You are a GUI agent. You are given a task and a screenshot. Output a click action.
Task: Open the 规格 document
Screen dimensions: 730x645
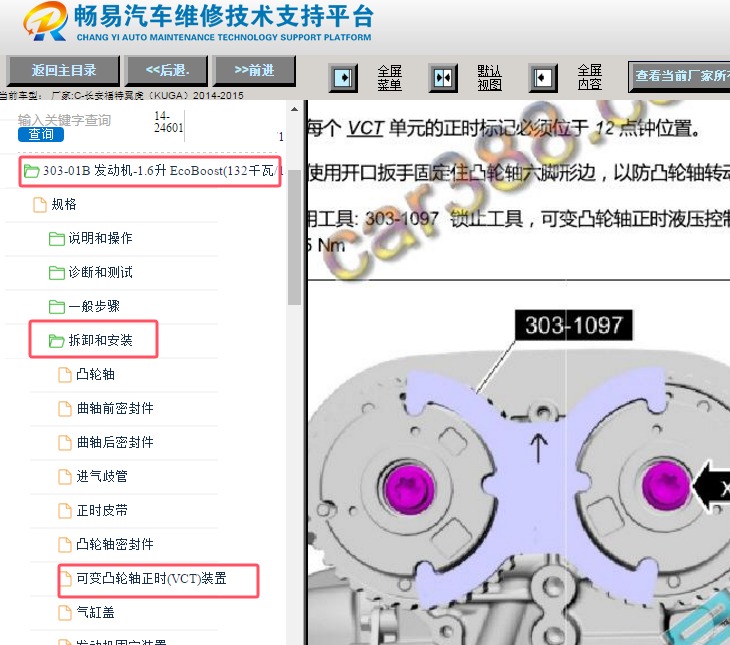64,204
